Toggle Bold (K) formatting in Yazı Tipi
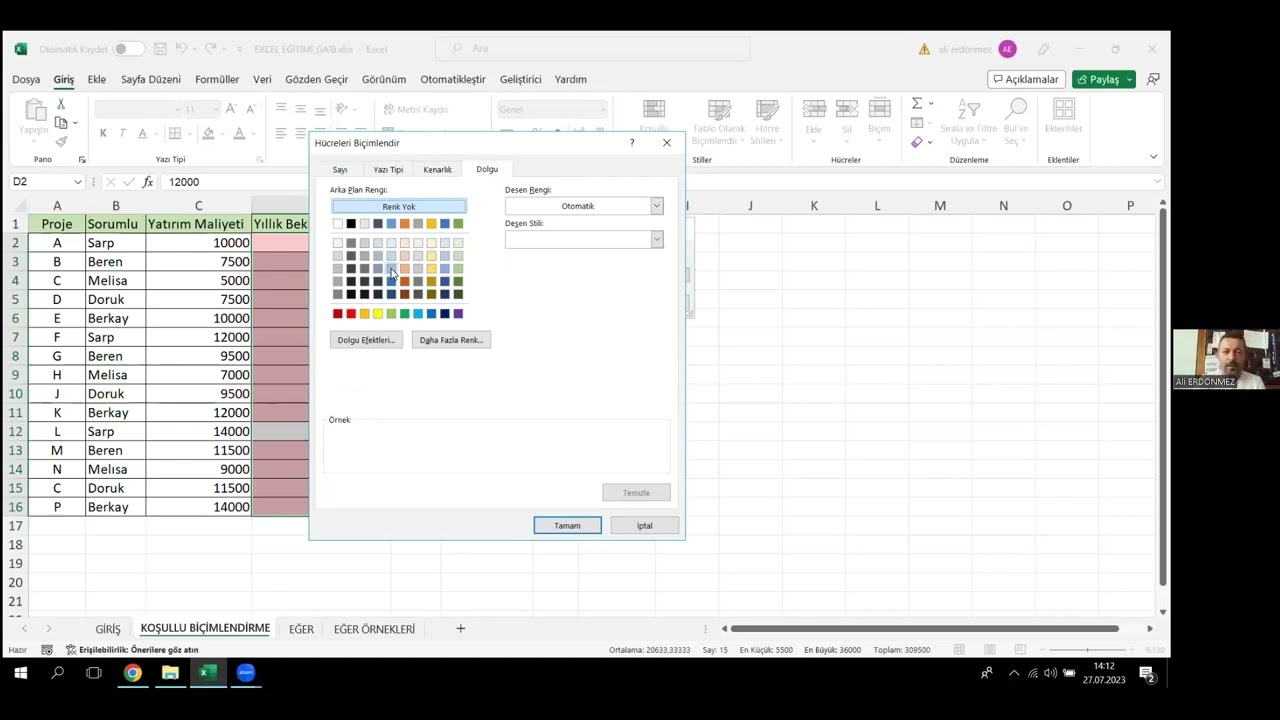This screenshot has height=720, width=1280. 103,133
